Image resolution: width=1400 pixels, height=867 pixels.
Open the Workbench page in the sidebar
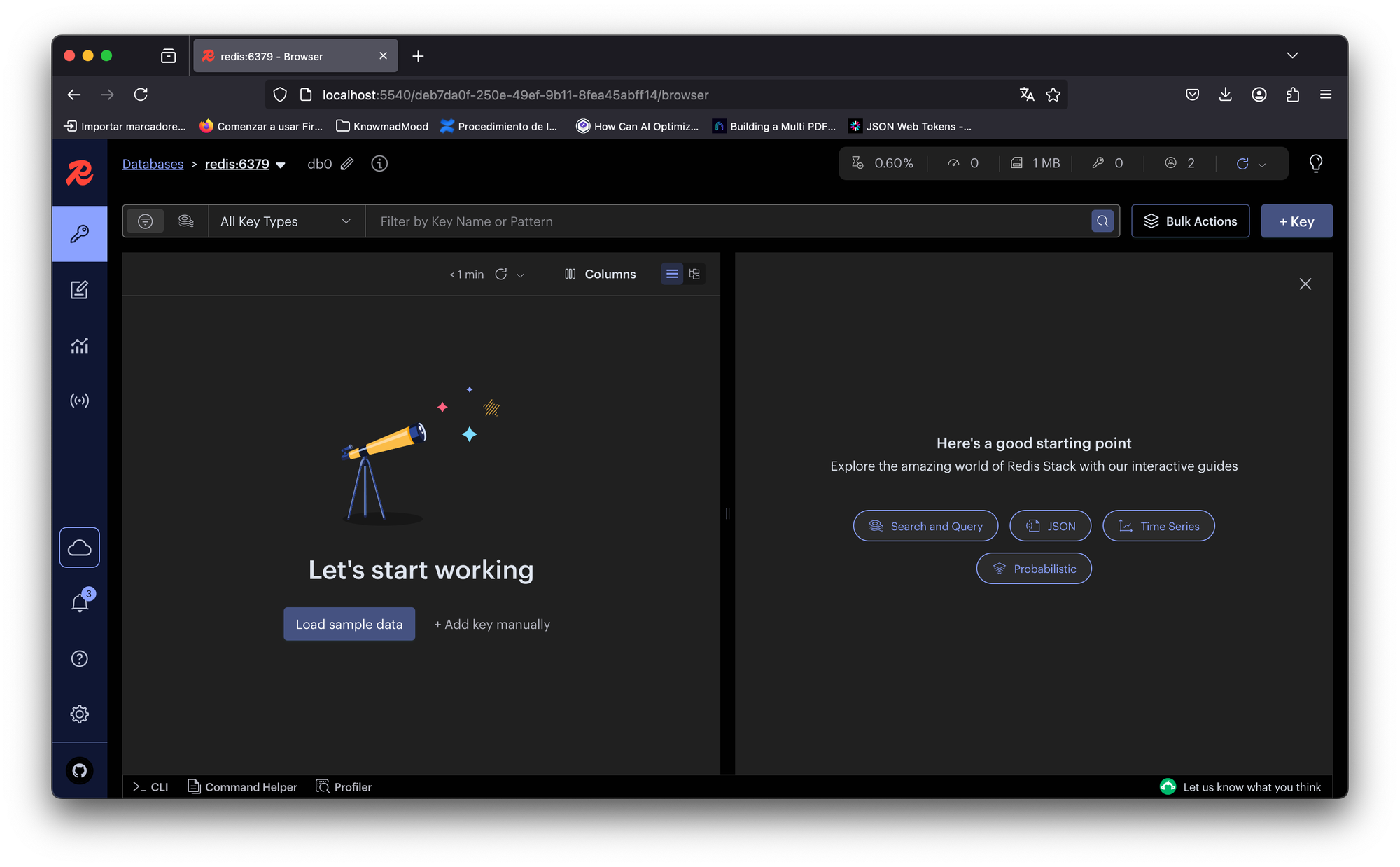[x=79, y=289]
